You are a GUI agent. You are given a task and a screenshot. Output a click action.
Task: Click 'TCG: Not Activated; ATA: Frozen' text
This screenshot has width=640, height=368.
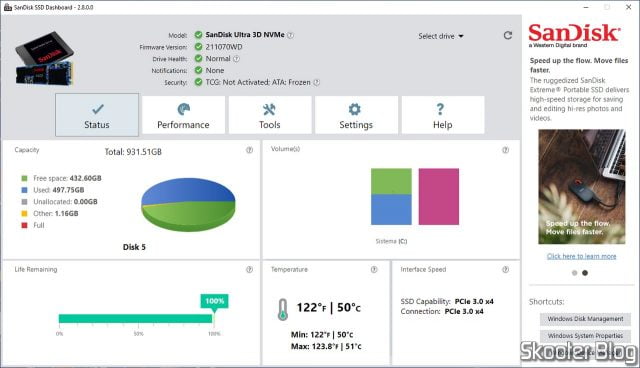pos(258,82)
